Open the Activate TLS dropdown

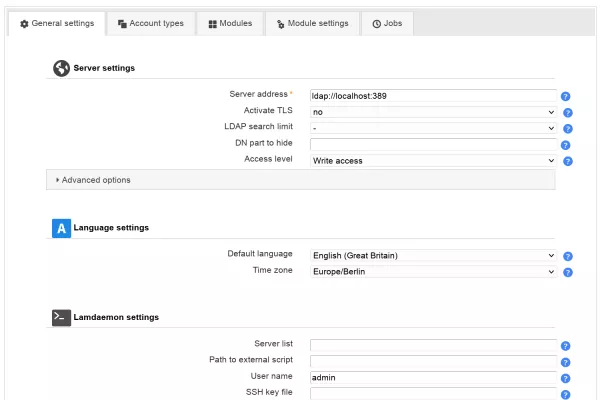point(433,112)
